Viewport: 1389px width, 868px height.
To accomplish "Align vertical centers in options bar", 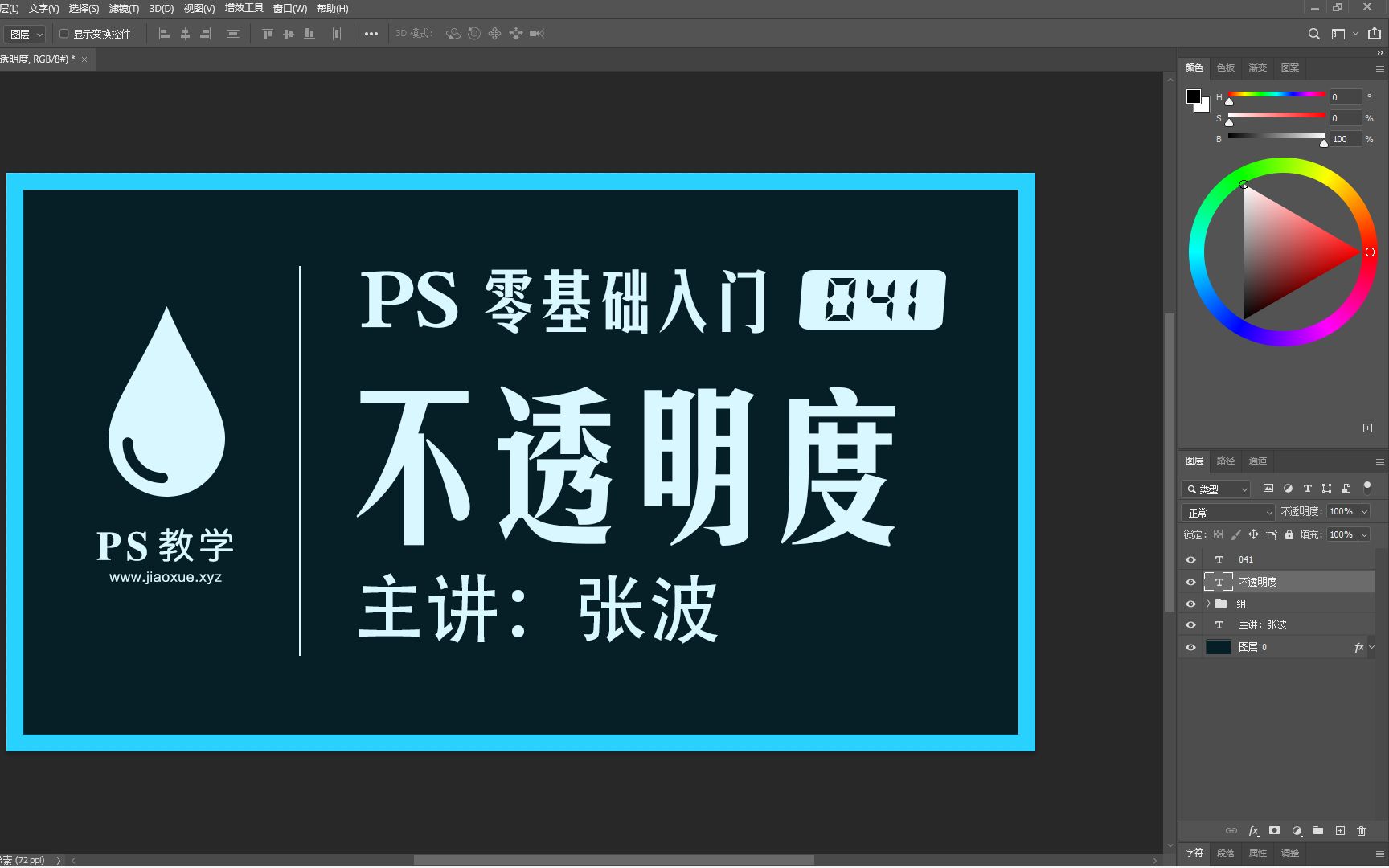I will [289, 34].
